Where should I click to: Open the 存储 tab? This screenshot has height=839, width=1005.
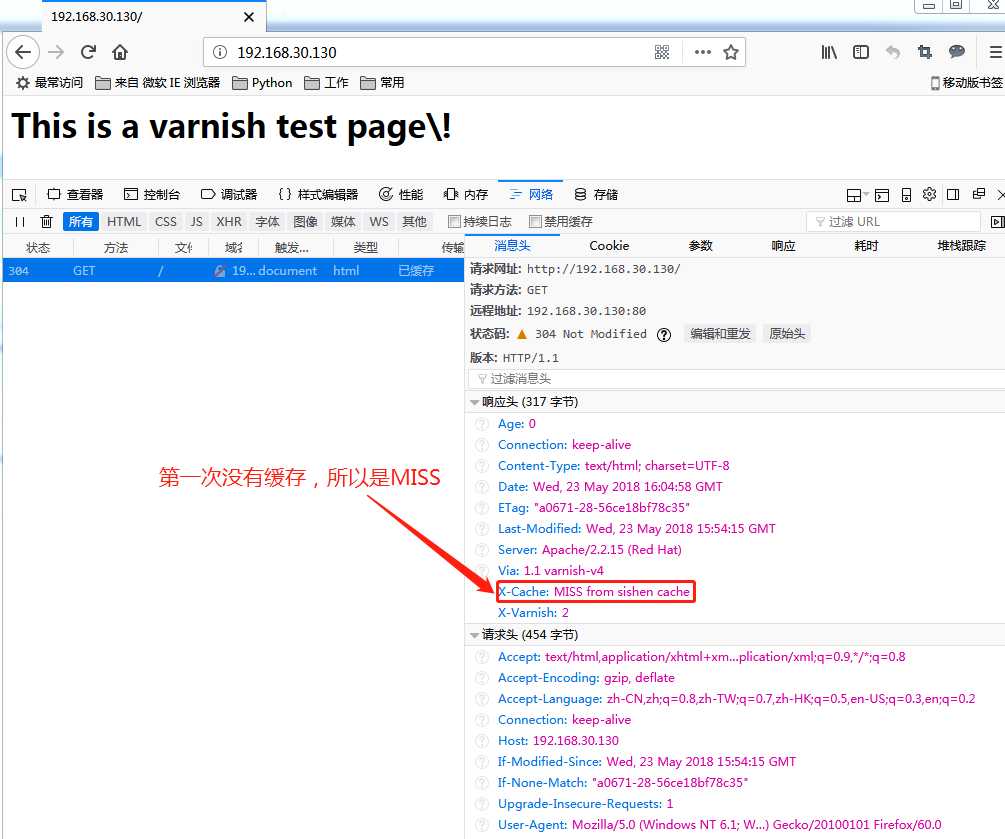click(x=596, y=195)
